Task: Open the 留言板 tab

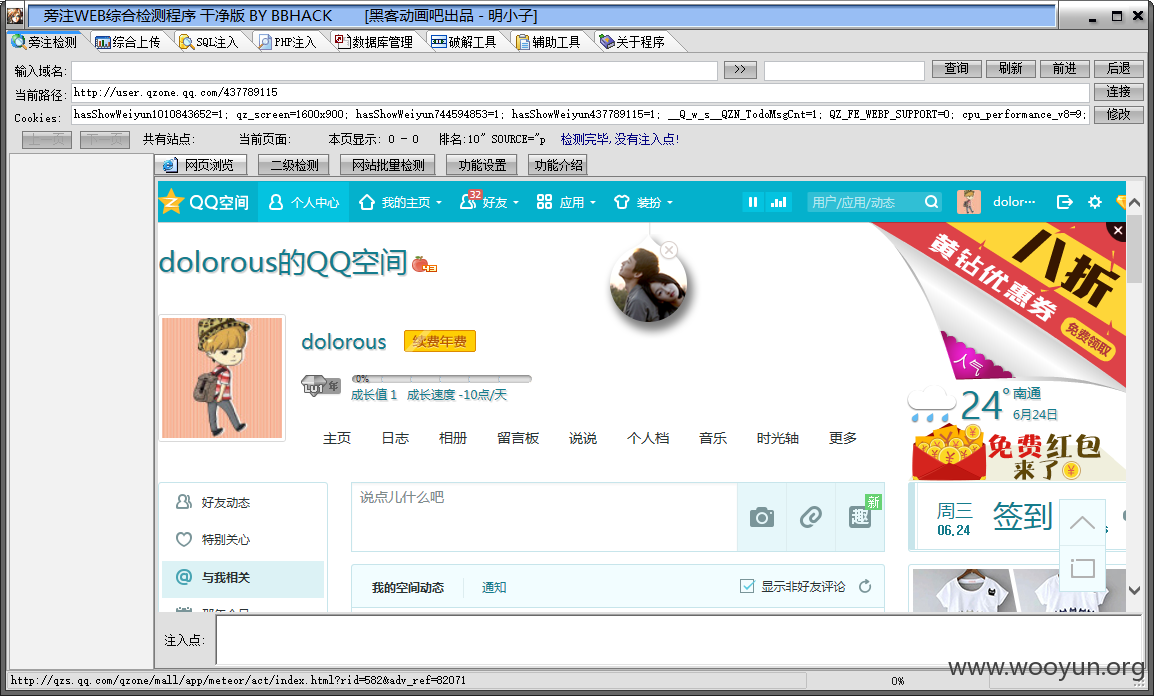Action: pos(518,438)
